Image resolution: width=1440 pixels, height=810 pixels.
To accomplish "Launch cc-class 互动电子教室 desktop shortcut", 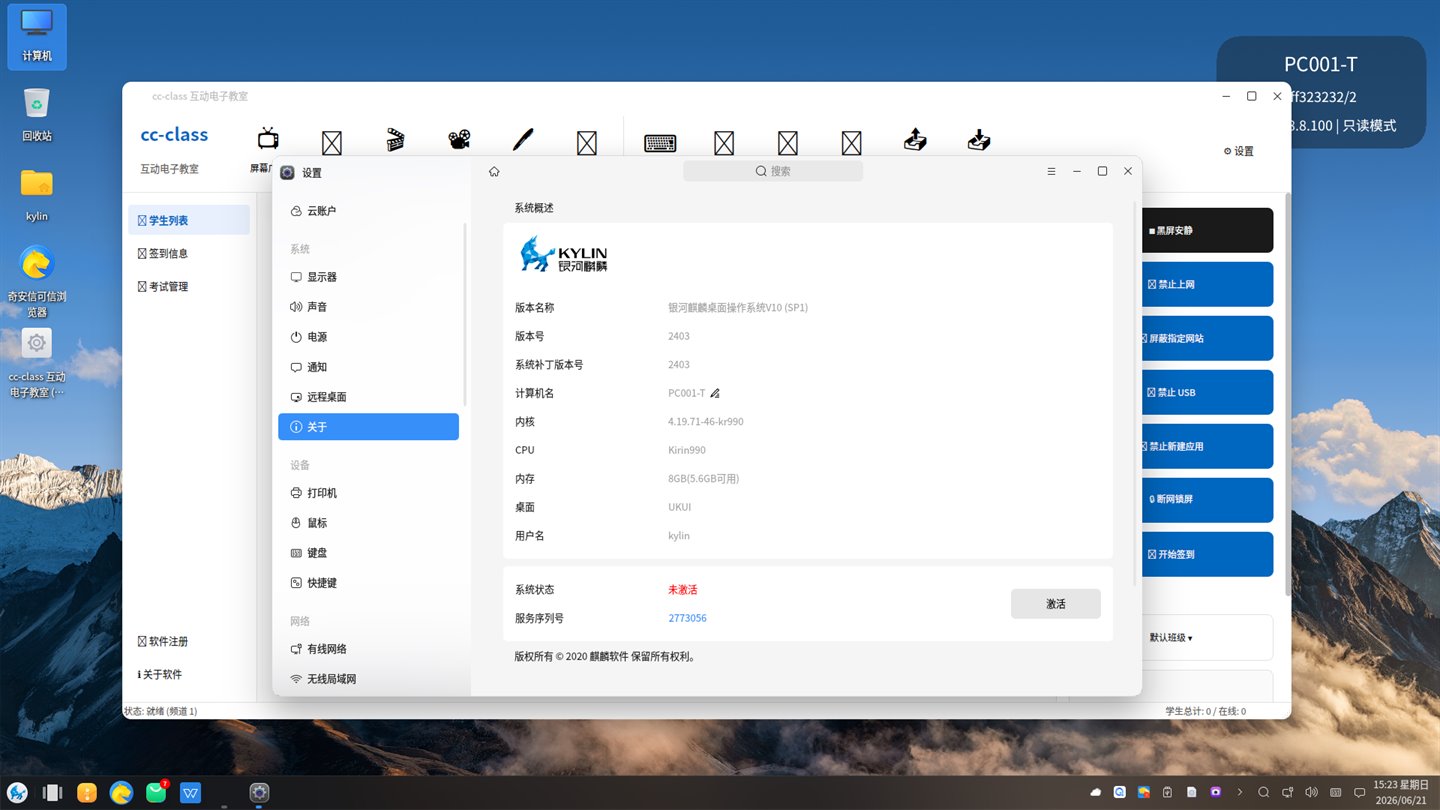I will [x=37, y=362].
